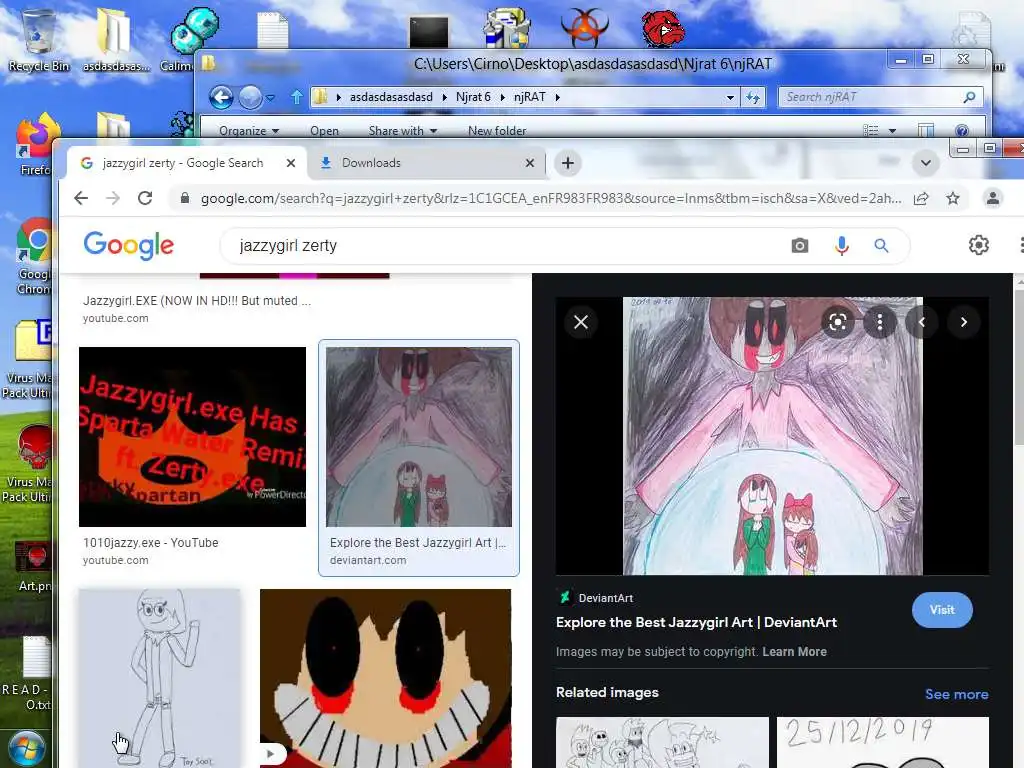Click the blue search magnifier
Image resolution: width=1024 pixels, height=768 pixels.
point(881,246)
